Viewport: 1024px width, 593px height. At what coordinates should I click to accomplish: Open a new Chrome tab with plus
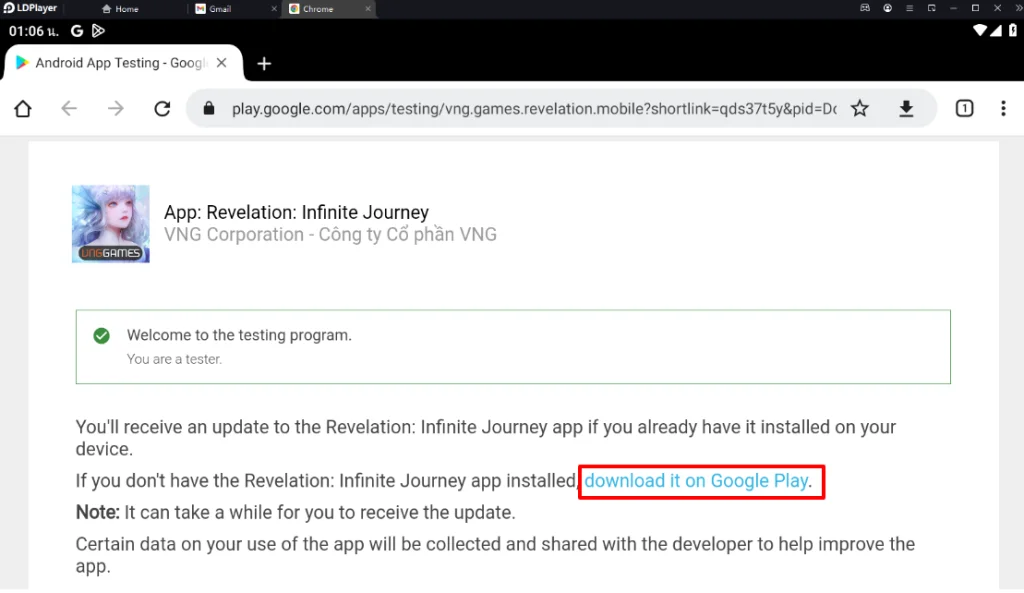[x=264, y=63]
